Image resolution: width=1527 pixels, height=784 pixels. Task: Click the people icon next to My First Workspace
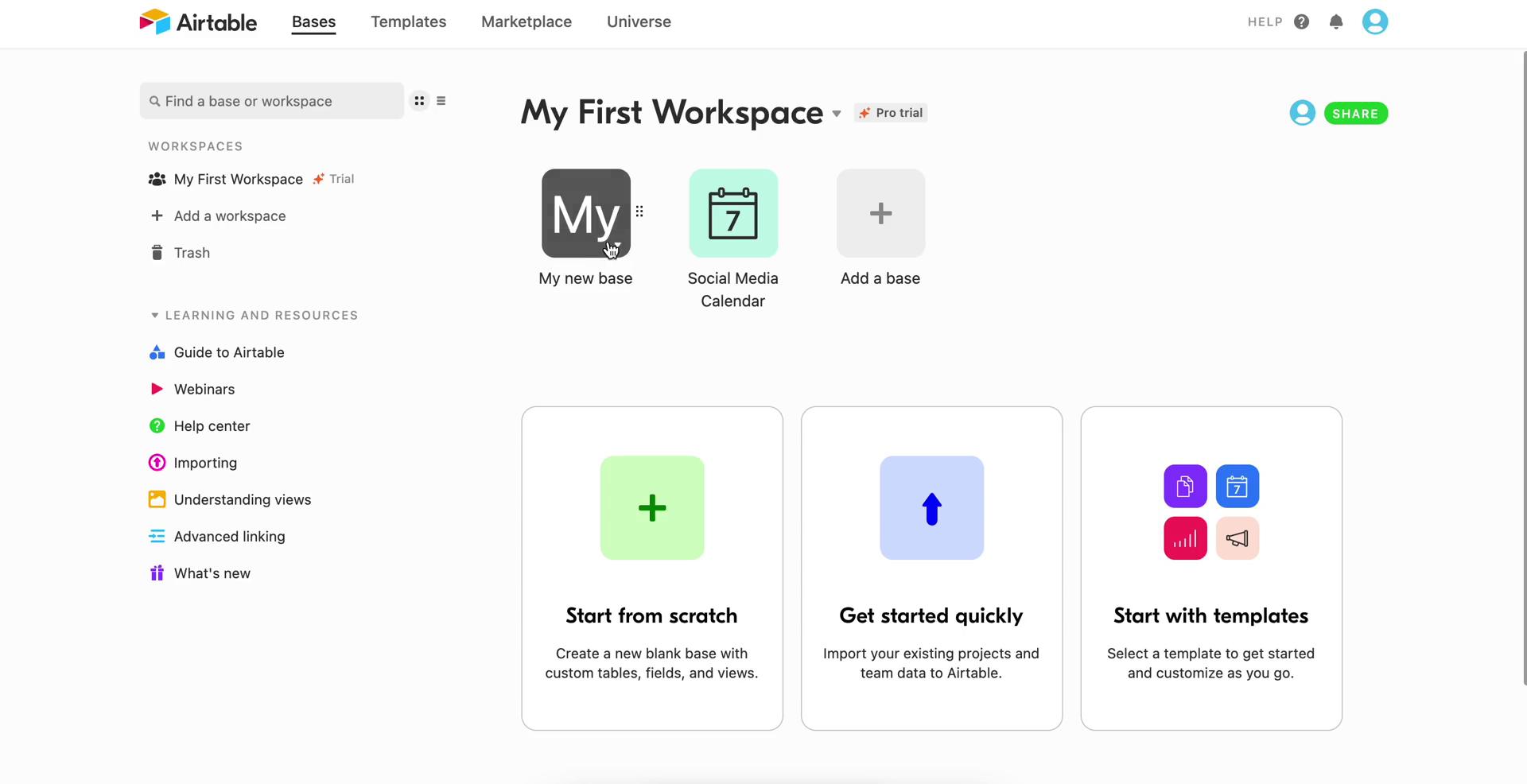(x=157, y=179)
